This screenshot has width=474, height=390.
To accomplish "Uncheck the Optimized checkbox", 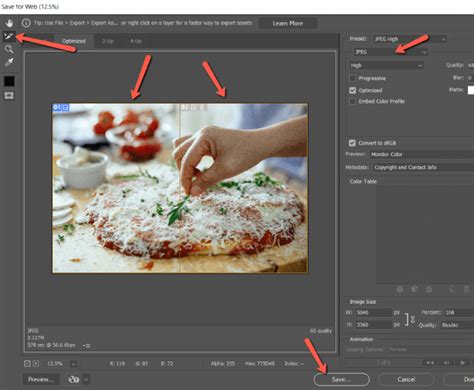I will tap(352, 90).
